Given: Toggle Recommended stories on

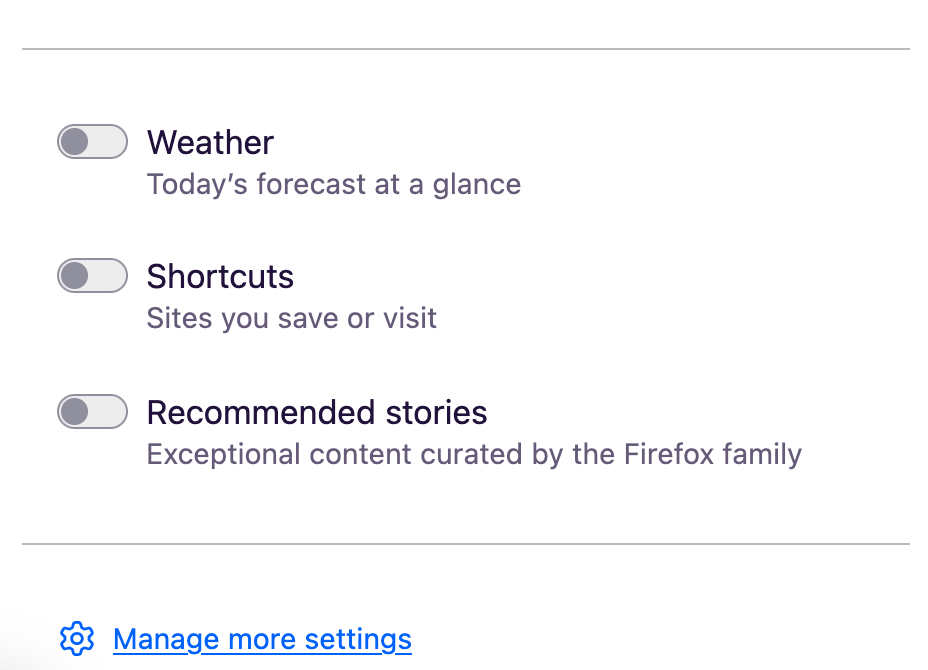Looking at the screenshot, I should 92,412.
